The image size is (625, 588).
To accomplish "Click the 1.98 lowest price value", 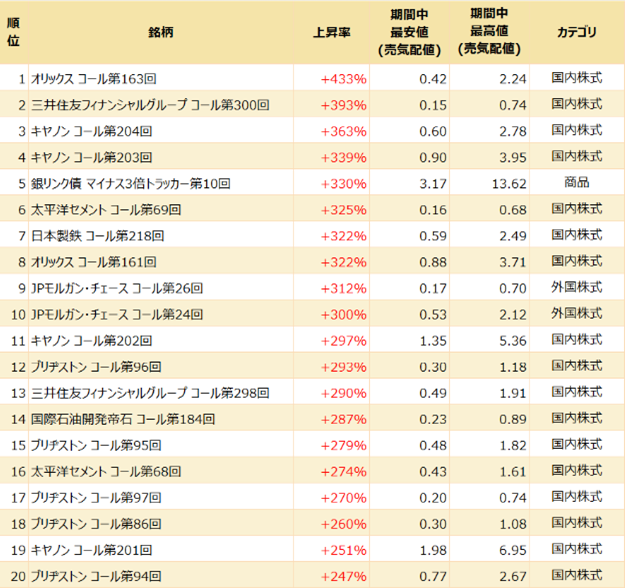I will pos(433,550).
